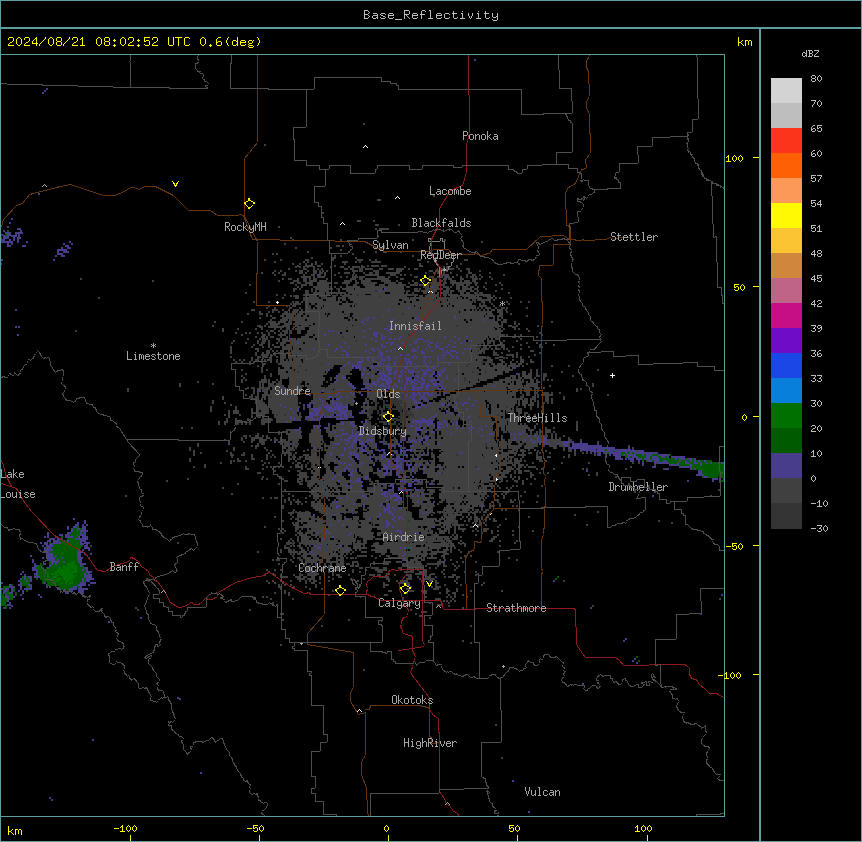The image size is (862, 842).
Task: Click the Sundre town label
Action: [x=292, y=391]
